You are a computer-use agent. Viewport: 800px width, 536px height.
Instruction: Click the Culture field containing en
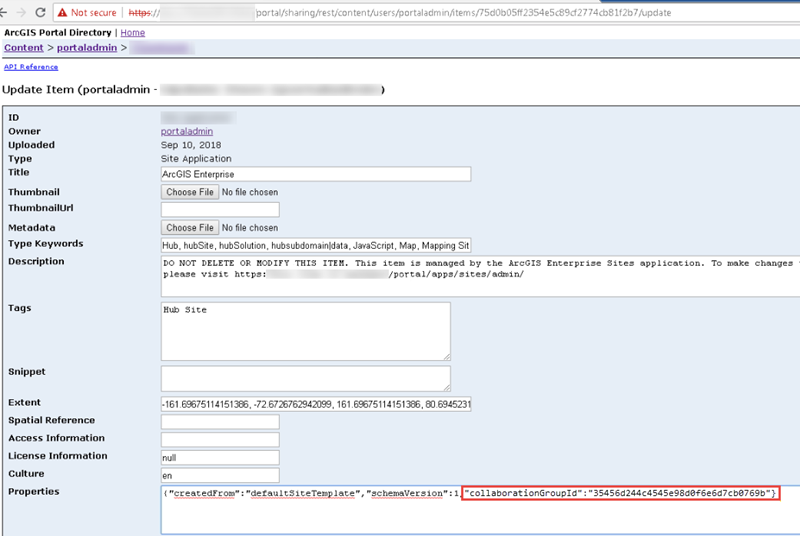coord(220,475)
